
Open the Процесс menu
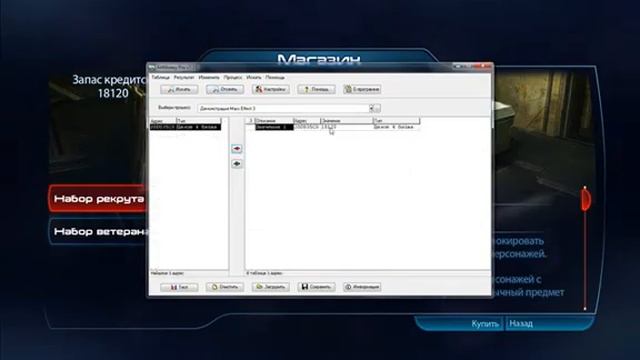pyautogui.click(x=233, y=77)
